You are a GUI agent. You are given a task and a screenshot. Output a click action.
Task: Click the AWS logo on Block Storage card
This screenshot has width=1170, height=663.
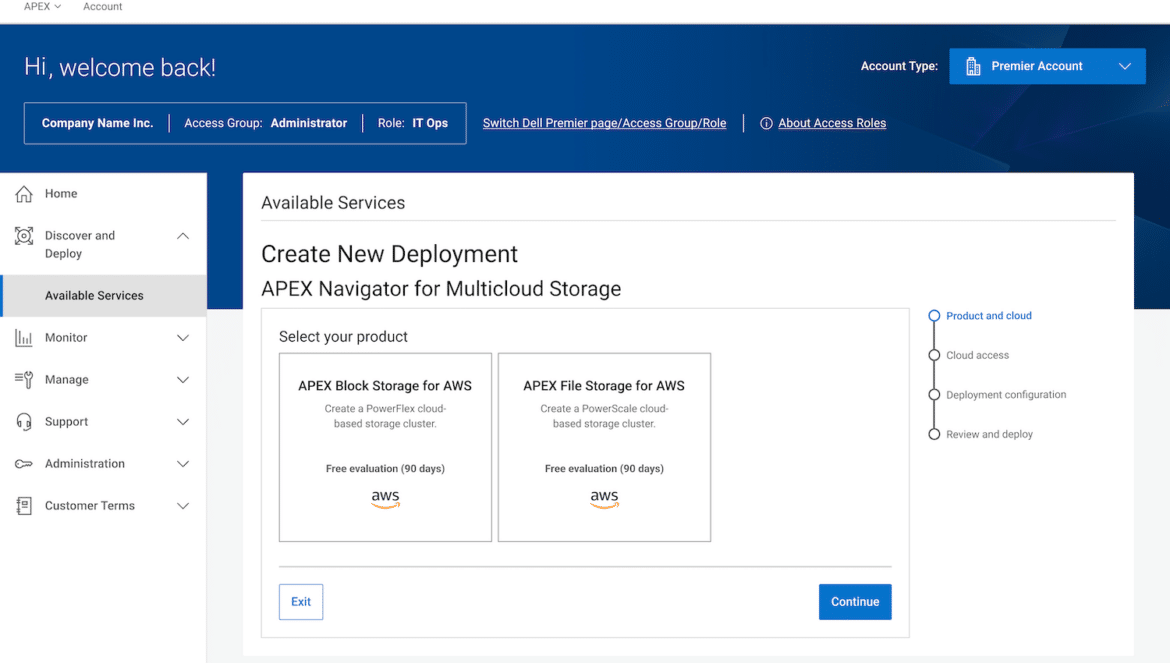point(385,499)
